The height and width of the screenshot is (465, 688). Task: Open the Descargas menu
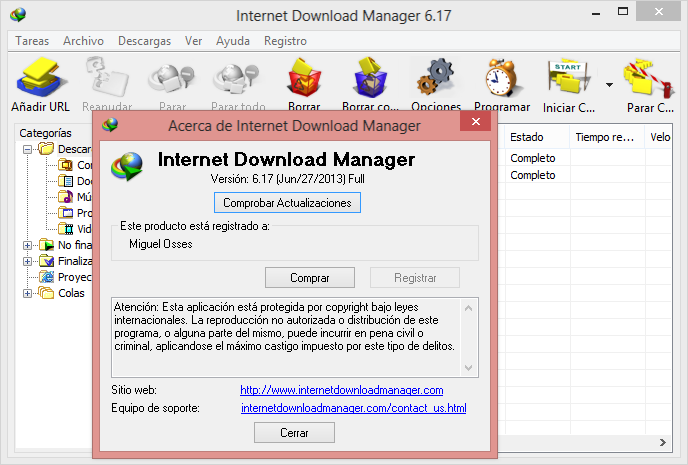point(144,41)
